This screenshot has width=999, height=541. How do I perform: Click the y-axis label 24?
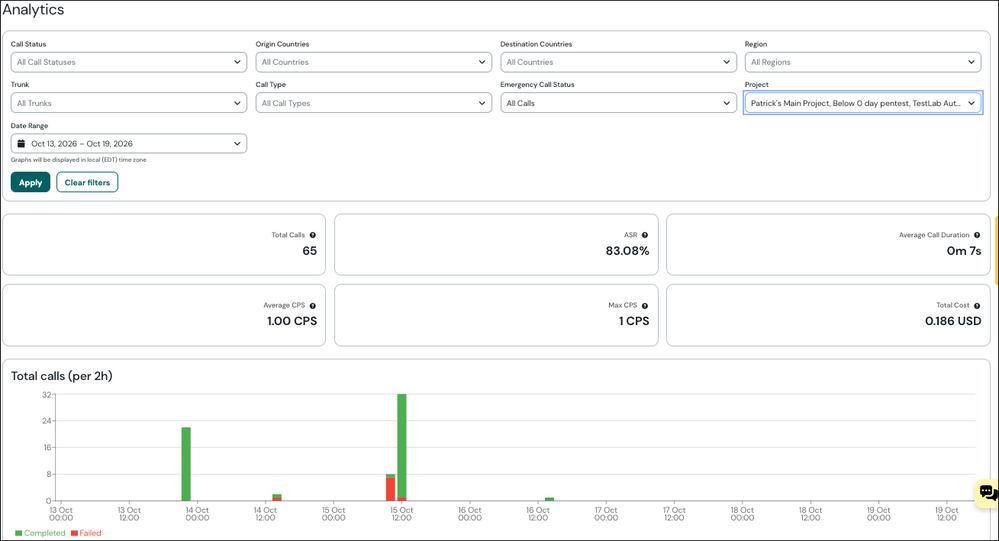coord(47,421)
